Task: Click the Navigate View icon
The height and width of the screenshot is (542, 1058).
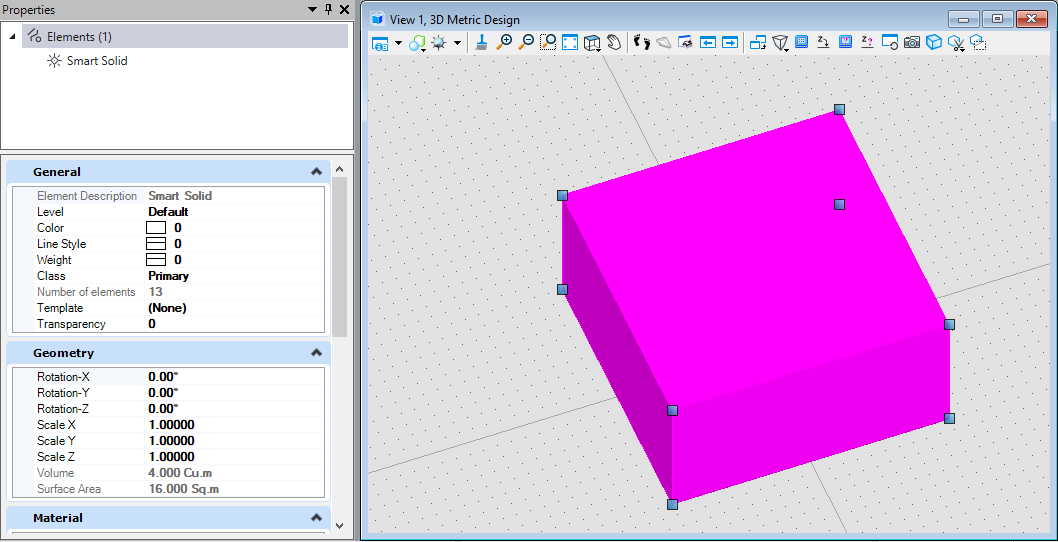Action: [x=686, y=43]
